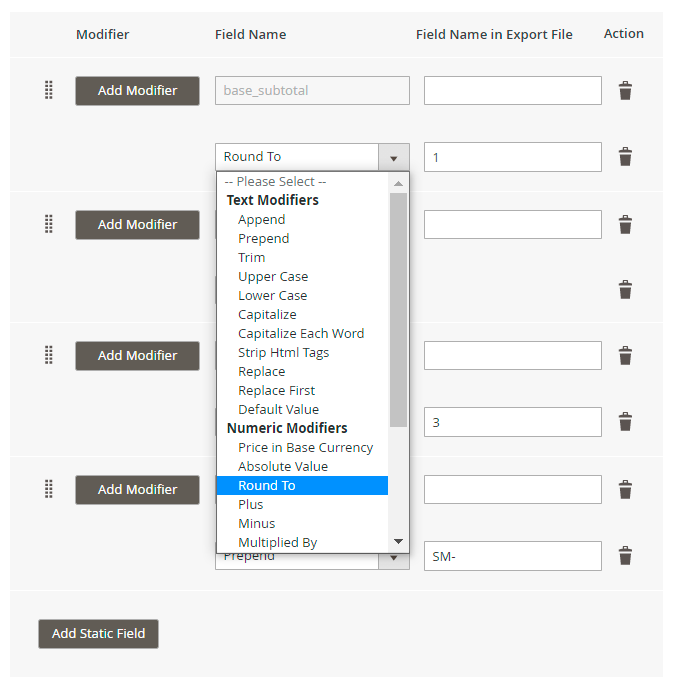The width and height of the screenshot is (685, 683).
Task: Remove the Round To modifier with value 1
Action: pyautogui.click(x=625, y=157)
